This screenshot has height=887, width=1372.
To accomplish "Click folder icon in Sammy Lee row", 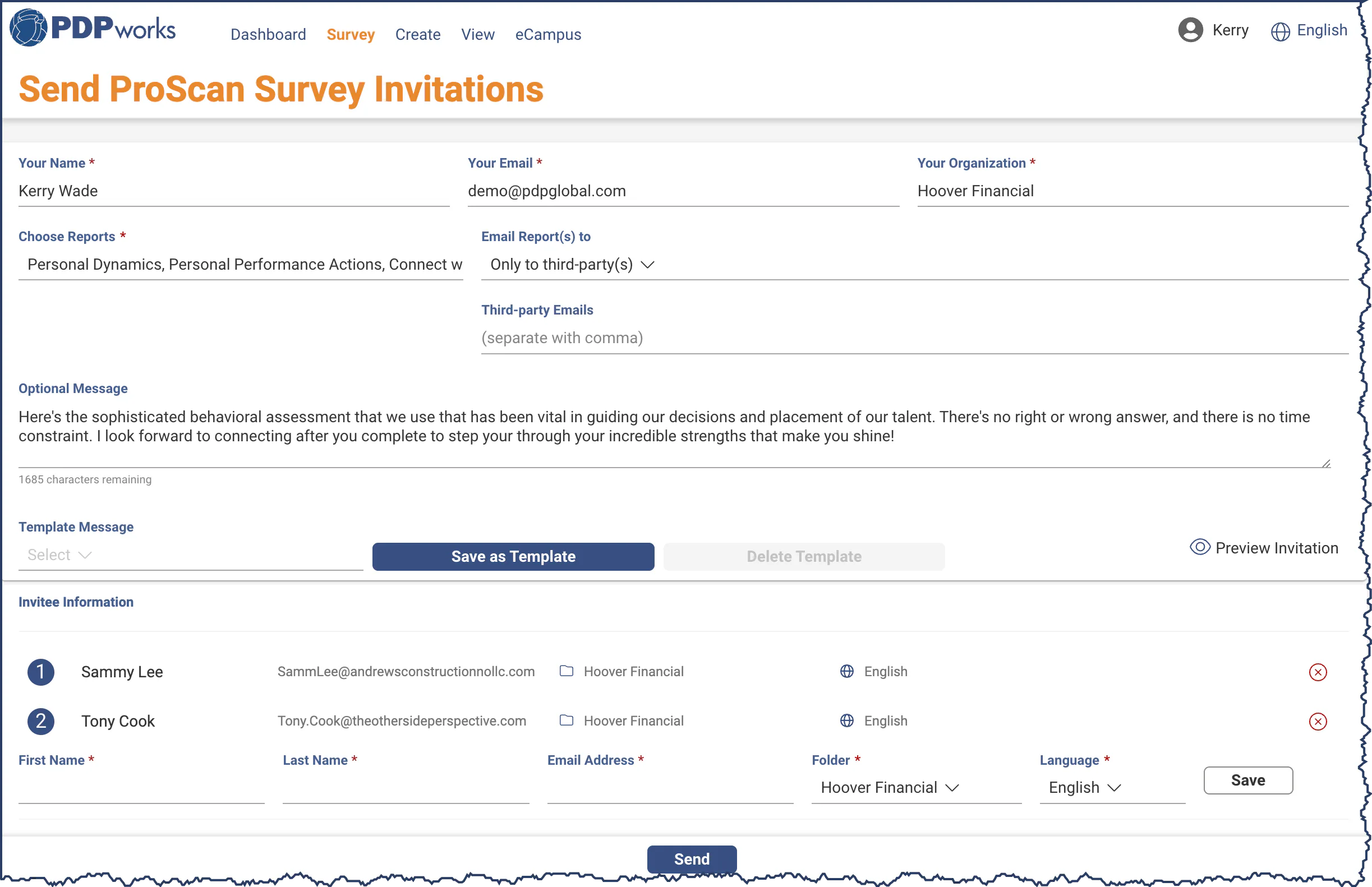I will pos(567,671).
